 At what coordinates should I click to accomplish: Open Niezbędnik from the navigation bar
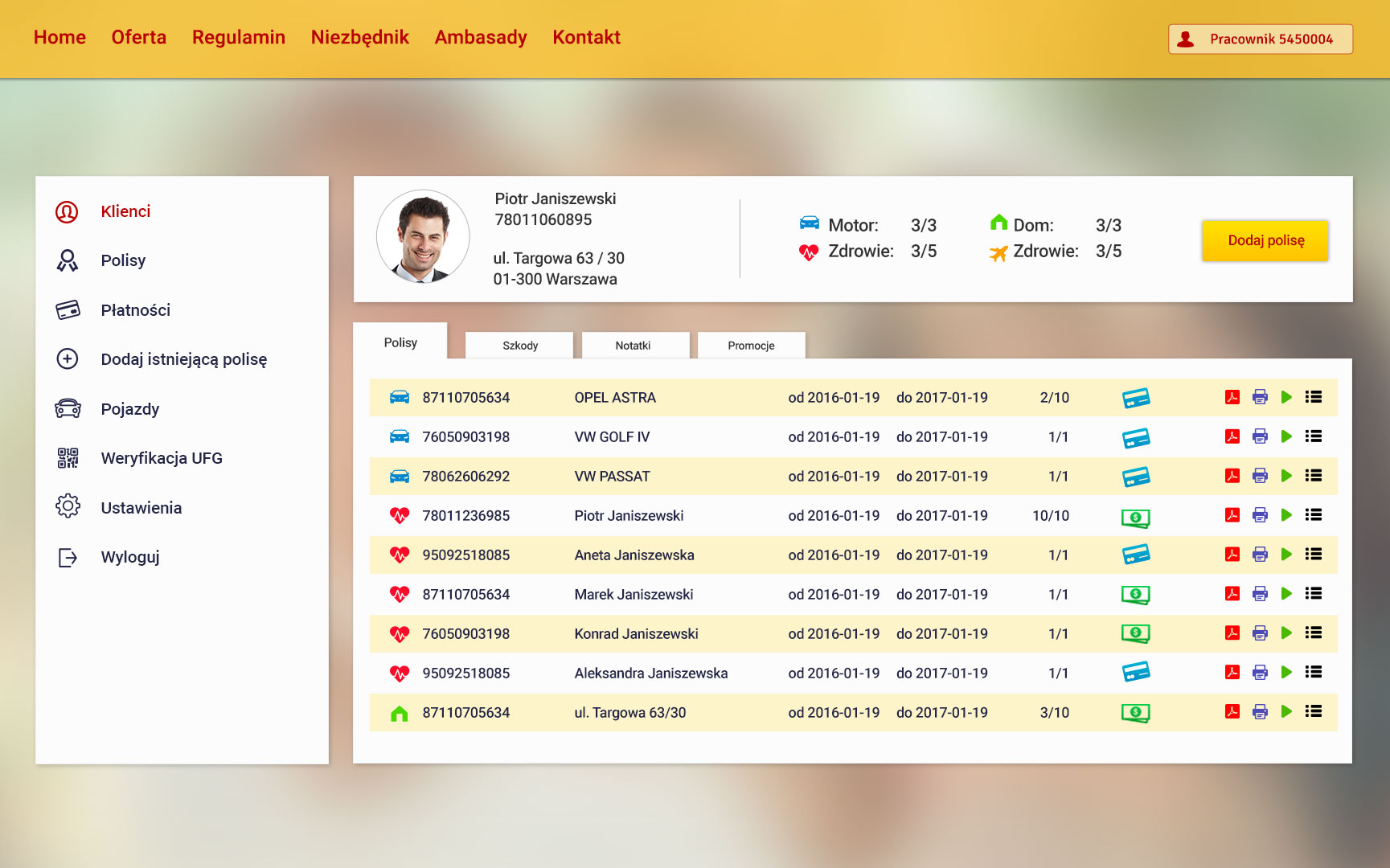click(360, 37)
